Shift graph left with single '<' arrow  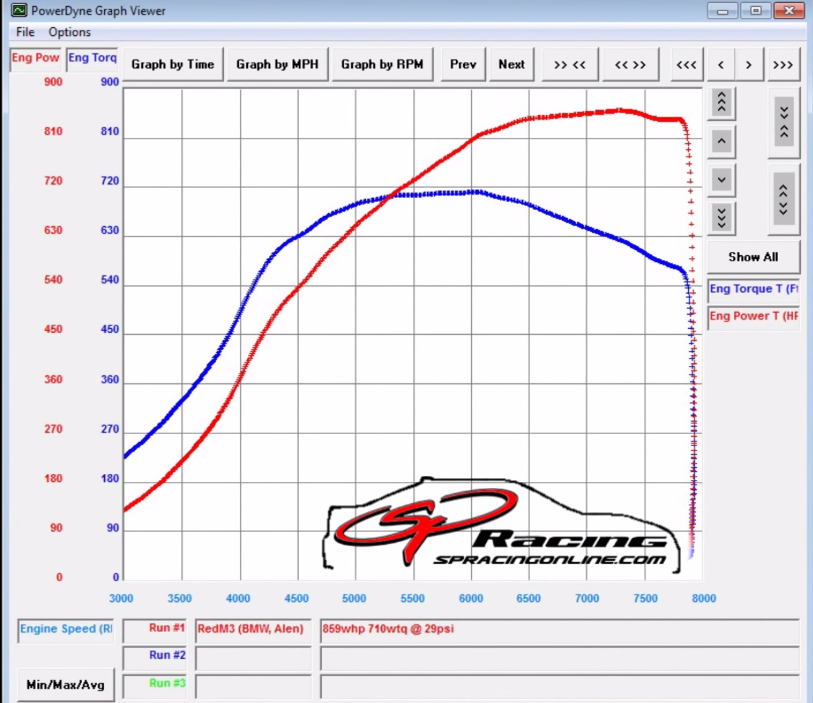pos(721,64)
